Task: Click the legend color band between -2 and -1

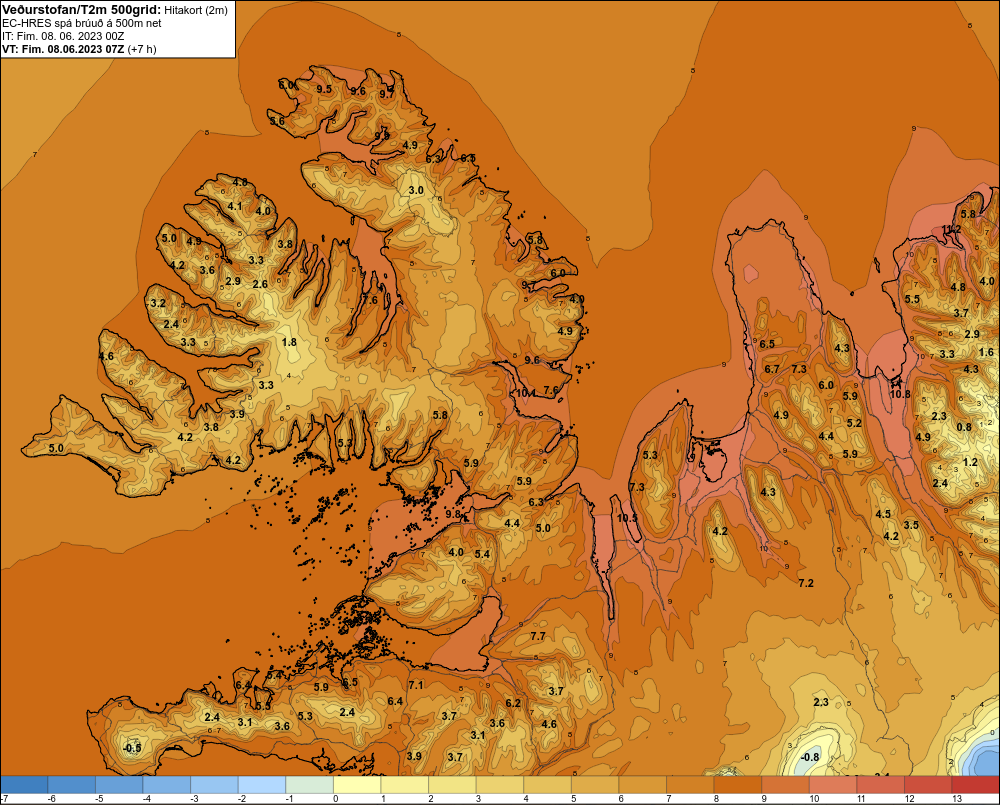Action: tap(262, 785)
